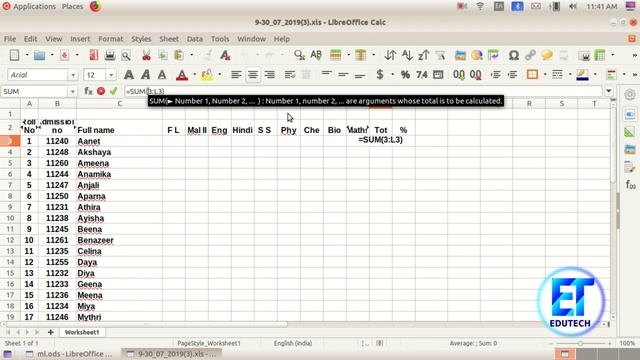Toggle Wrap Text
This screenshot has width=640, height=360.
click(x=290, y=75)
